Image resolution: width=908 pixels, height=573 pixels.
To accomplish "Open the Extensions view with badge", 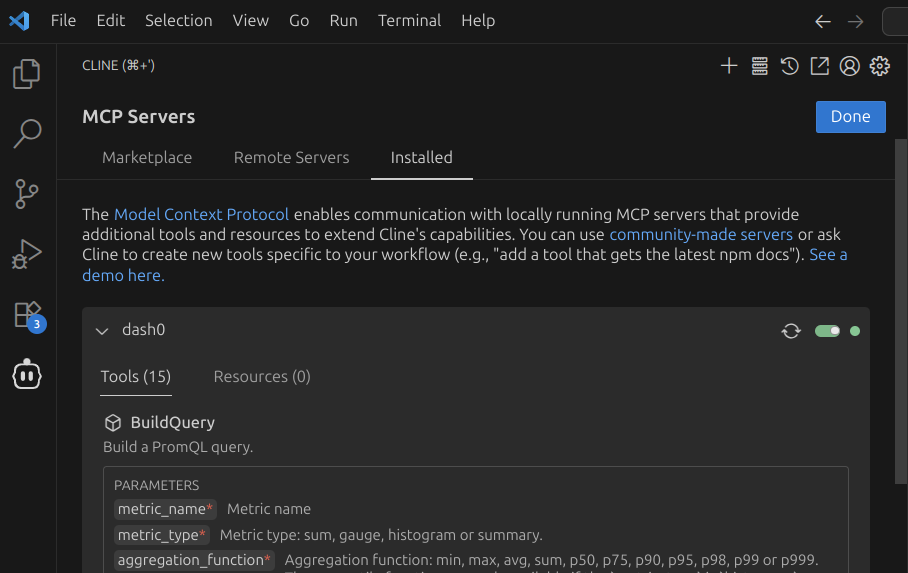I will 27,315.
